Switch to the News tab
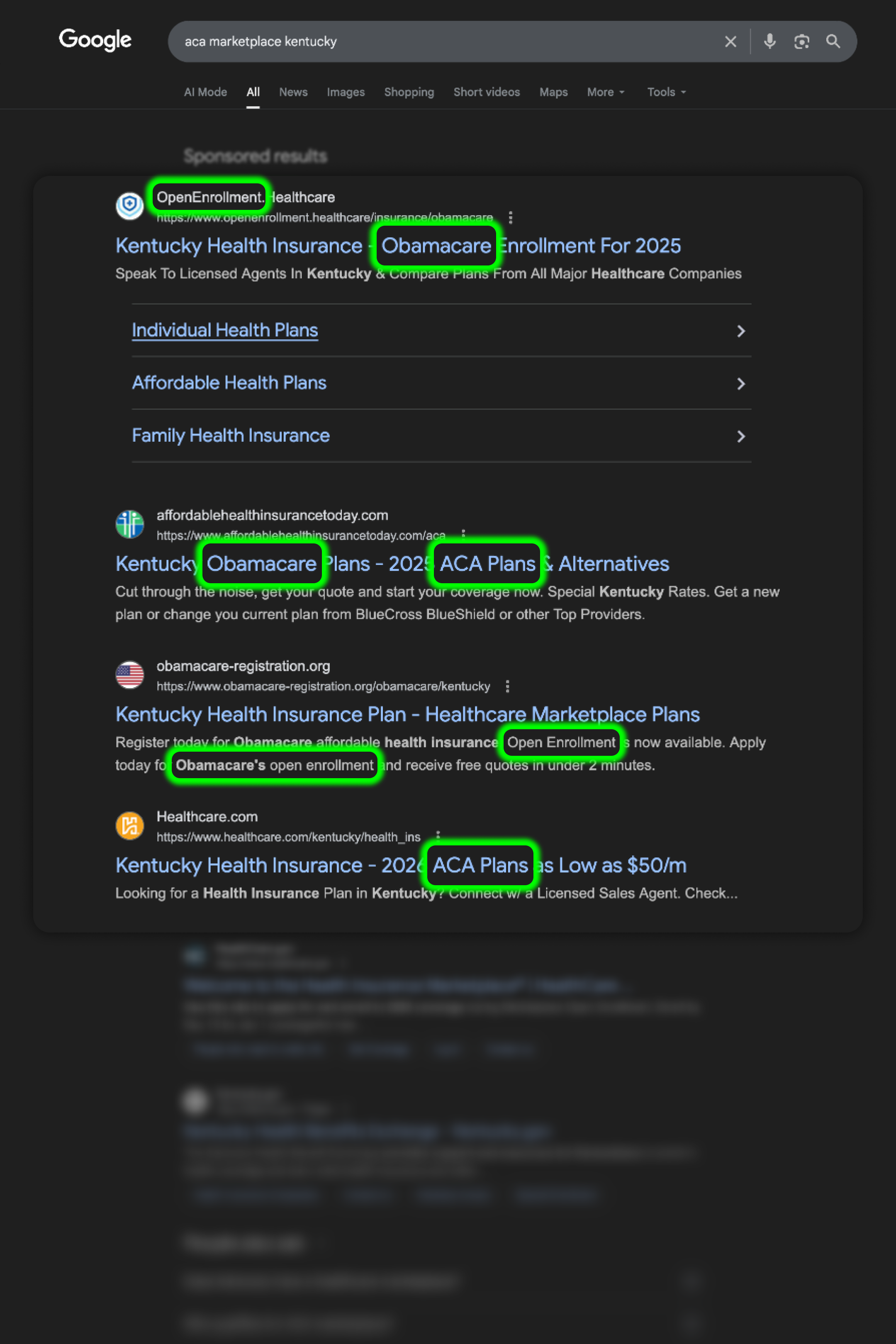Viewport: 896px width, 1344px height. click(x=293, y=92)
